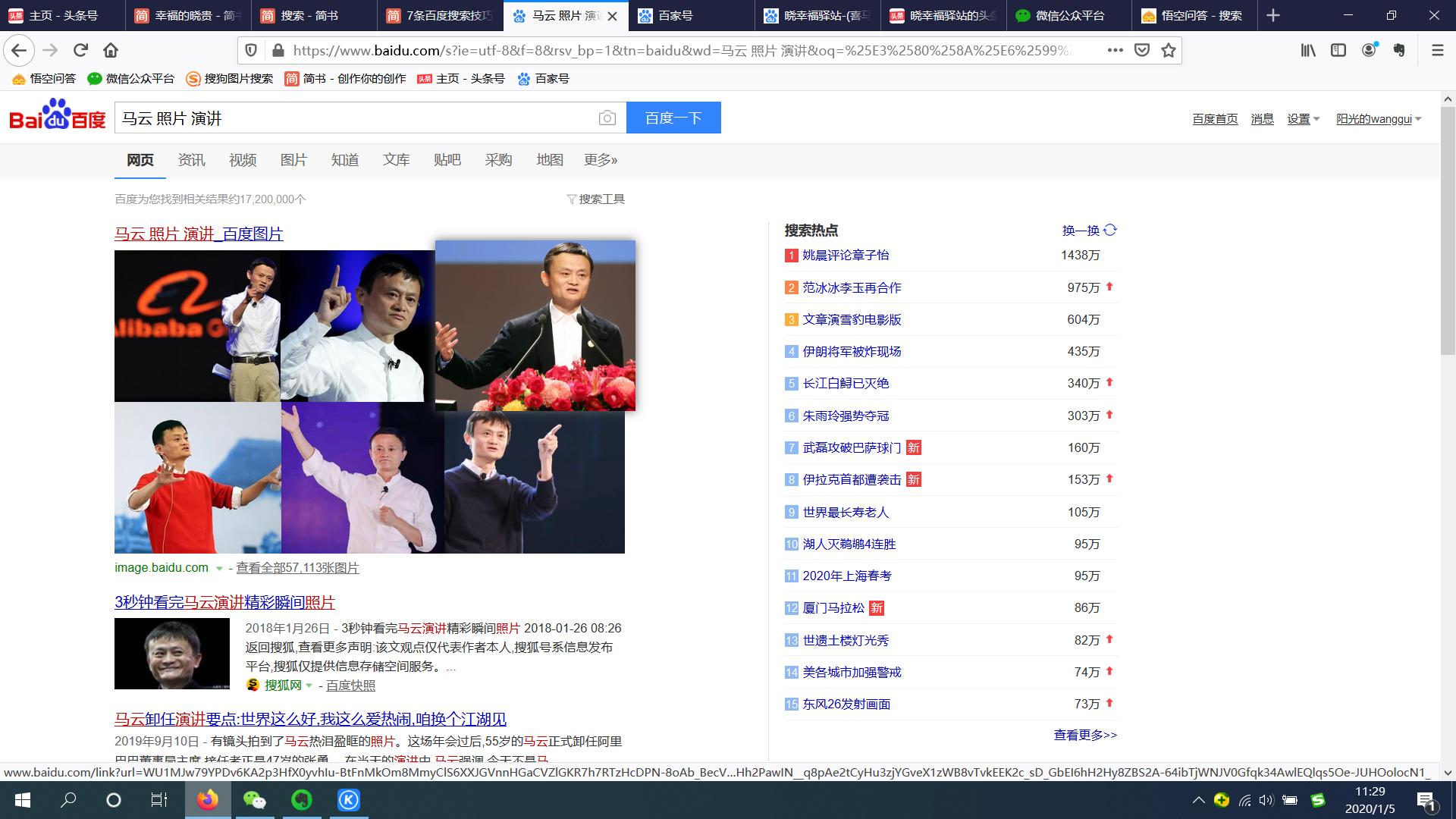Open Jack Ma red sweater thumbnail
The image size is (1456, 819).
(x=198, y=478)
